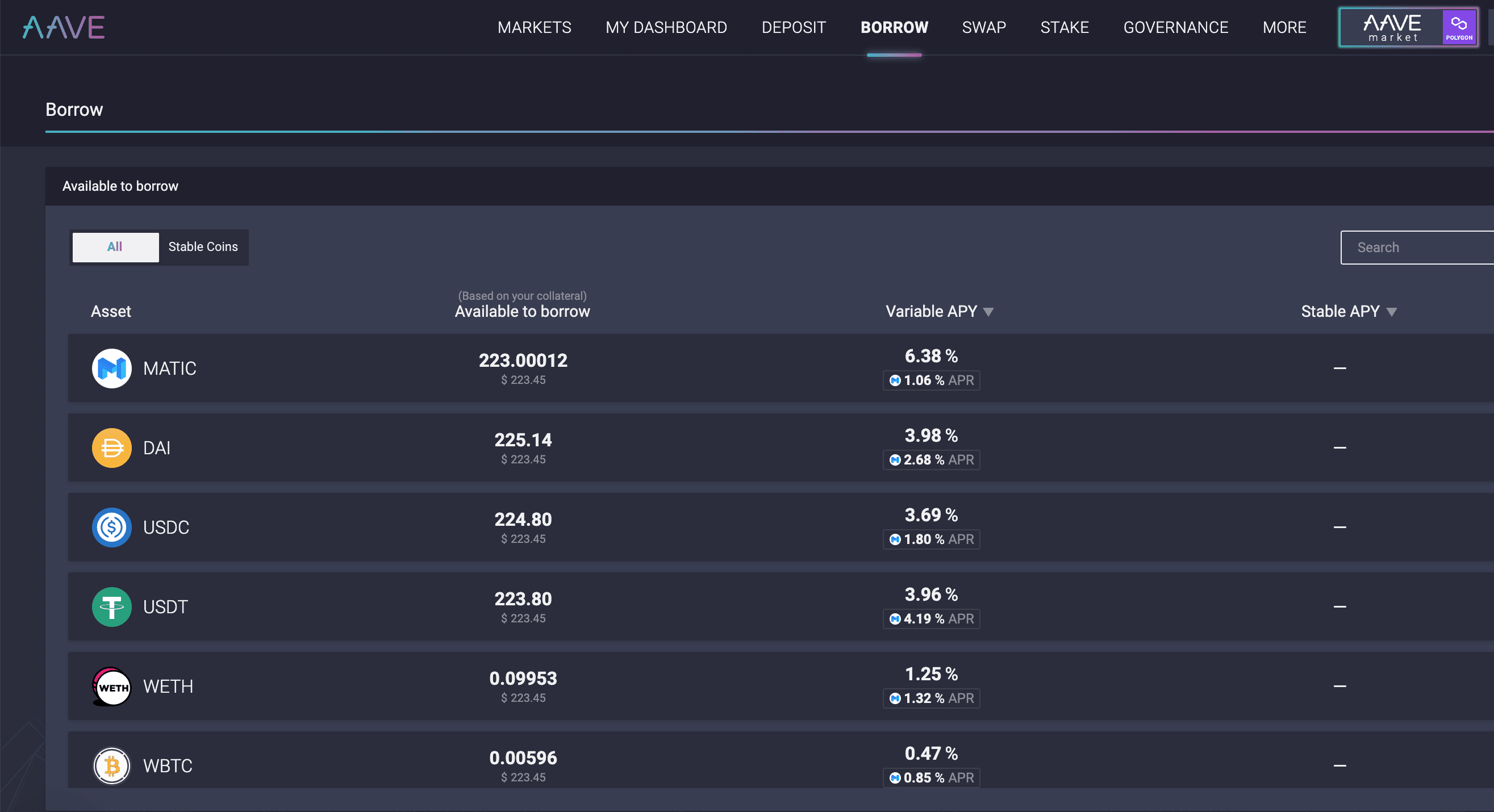The image size is (1494, 812).
Task: Select the All assets filter
Action: pyautogui.click(x=115, y=247)
